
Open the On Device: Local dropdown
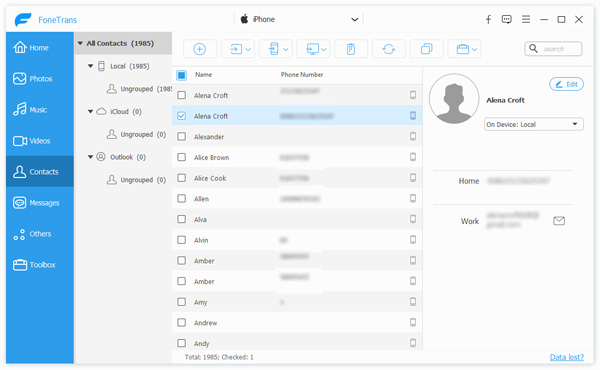click(x=533, y=124)
